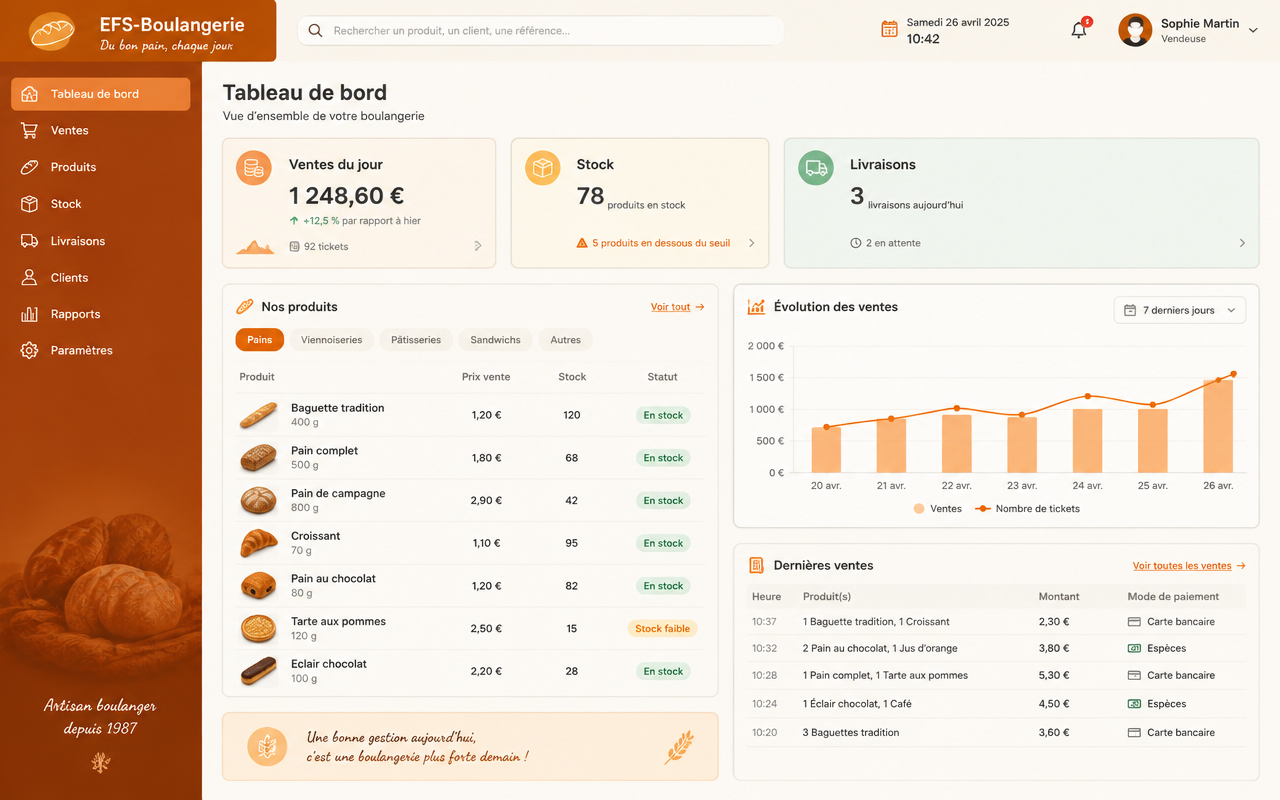Click the search magnifier icon
This screenshot has width=1280, height=800.
tap(315, 31)
